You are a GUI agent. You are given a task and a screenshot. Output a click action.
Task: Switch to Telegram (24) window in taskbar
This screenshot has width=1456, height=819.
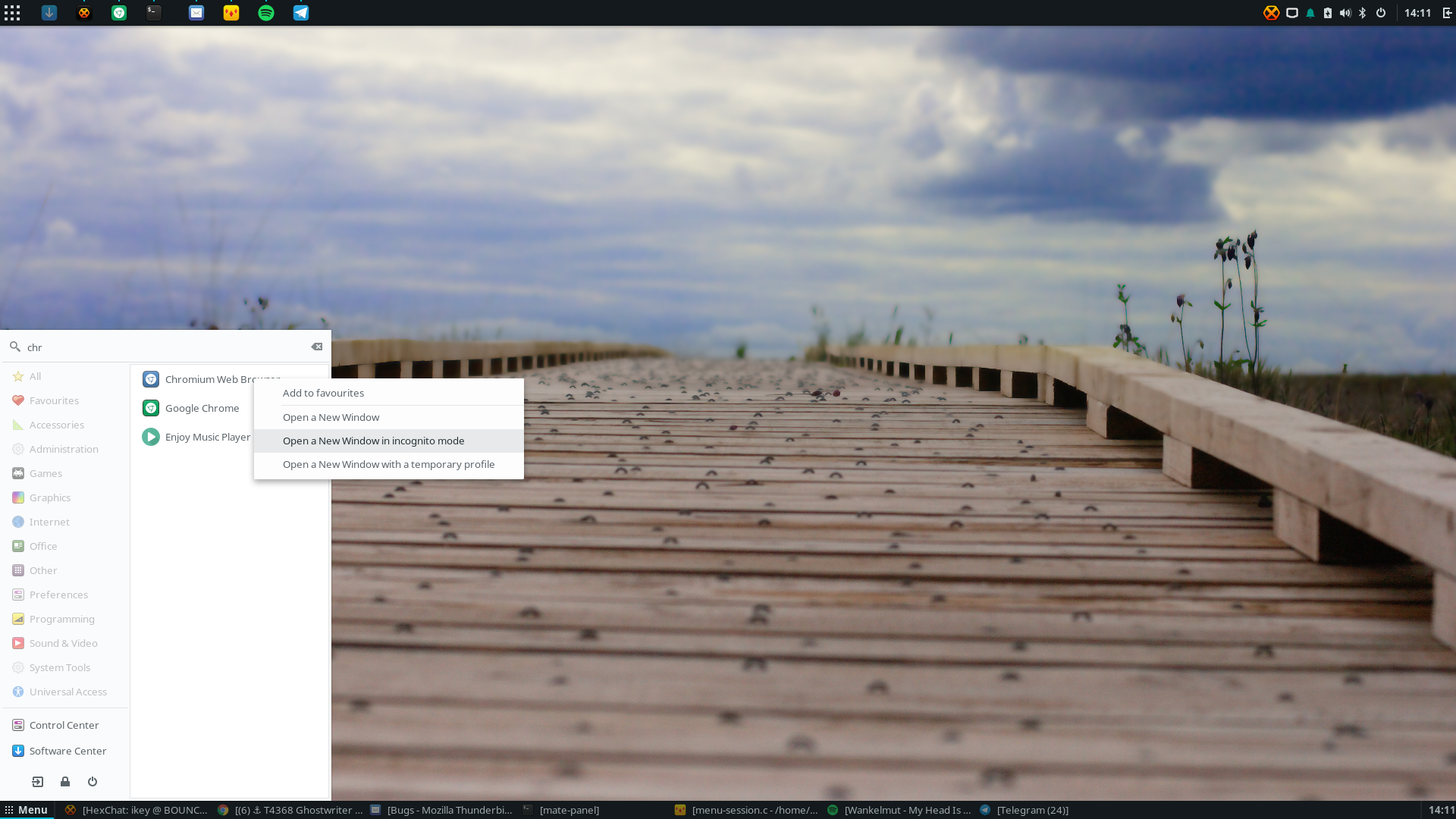pyautogui.click(x=1052, y=810)
